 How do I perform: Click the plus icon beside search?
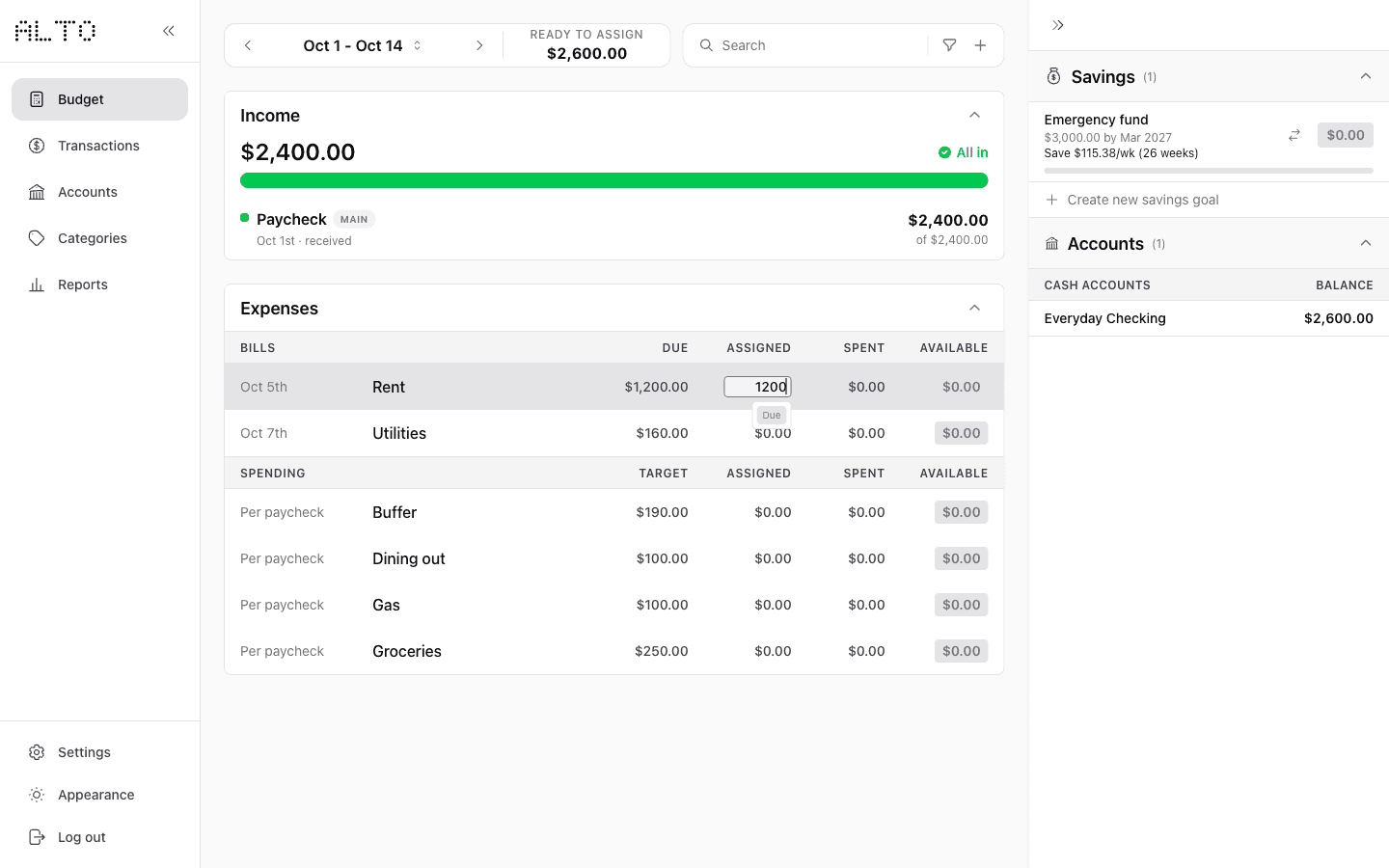(980, 45)
